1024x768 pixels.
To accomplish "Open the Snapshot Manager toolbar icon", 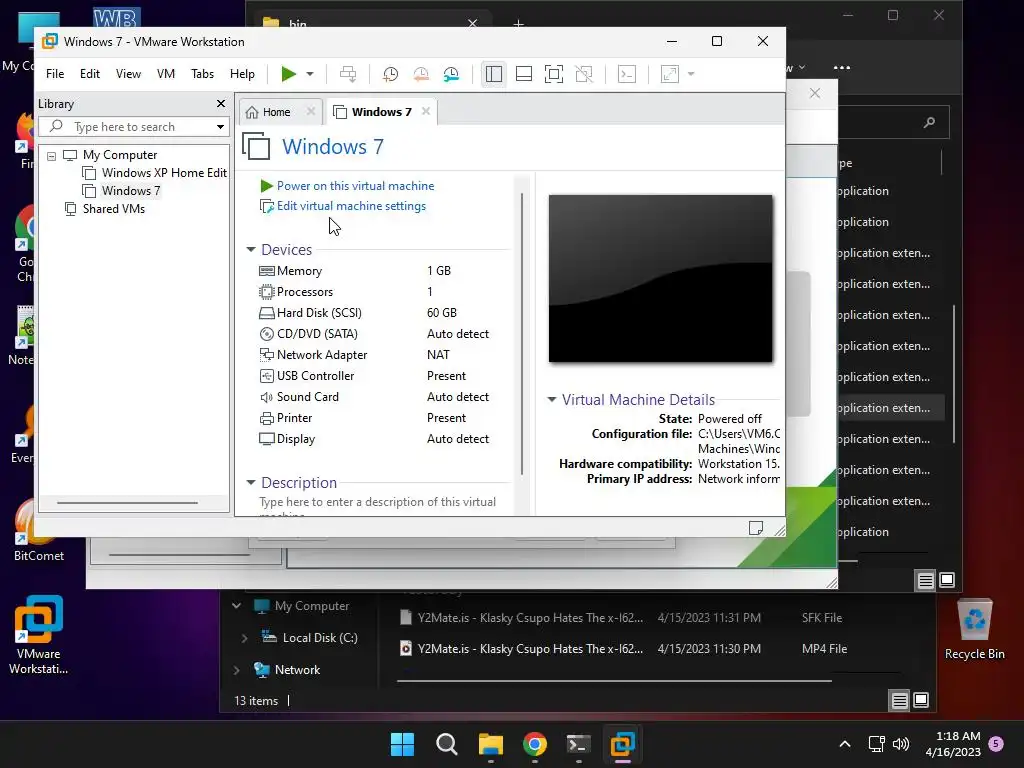I will tap(451, 74).
